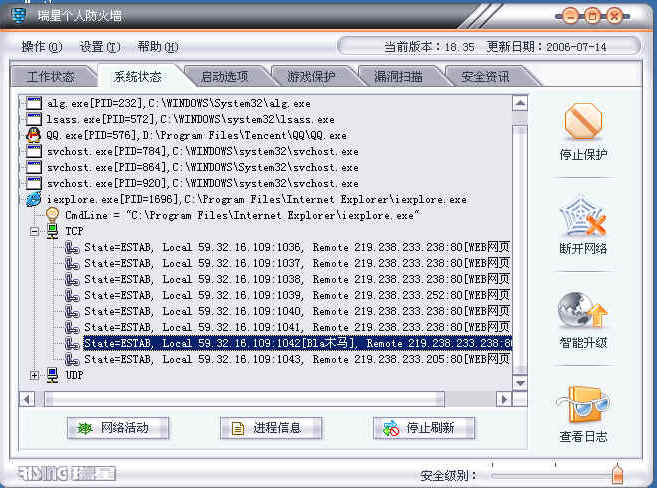The image size is (657, 488).
Task: Expand the UDP tree node
Action: click(34, 375)
